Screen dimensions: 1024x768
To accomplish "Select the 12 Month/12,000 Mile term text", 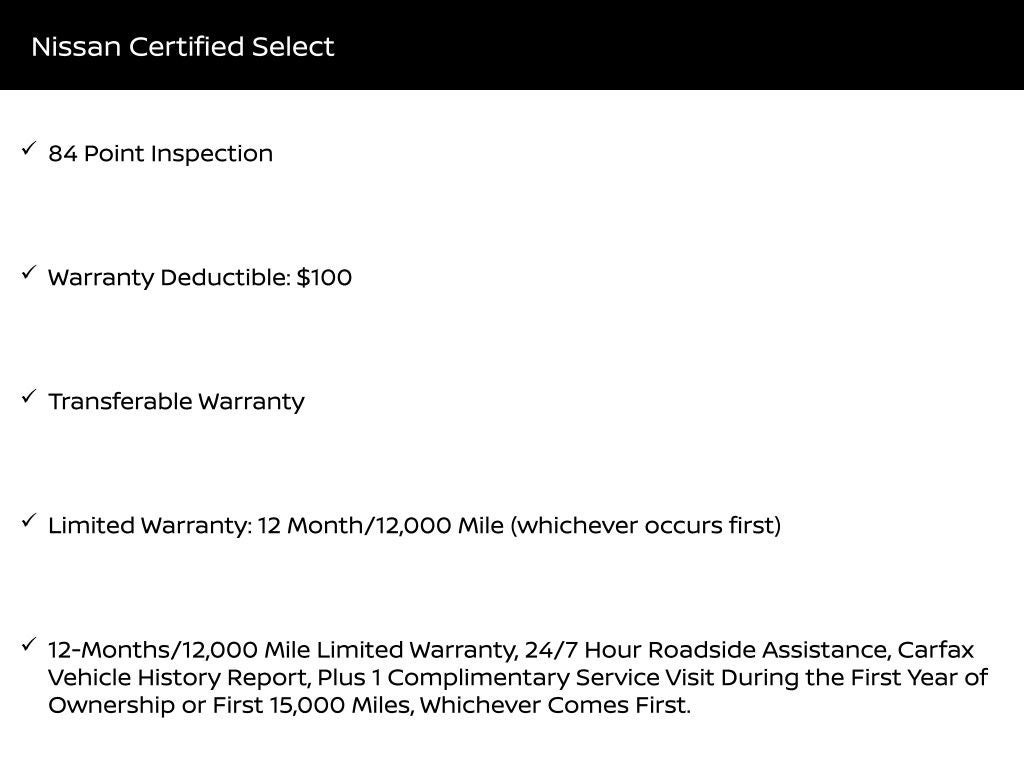I will coord(380,526).
